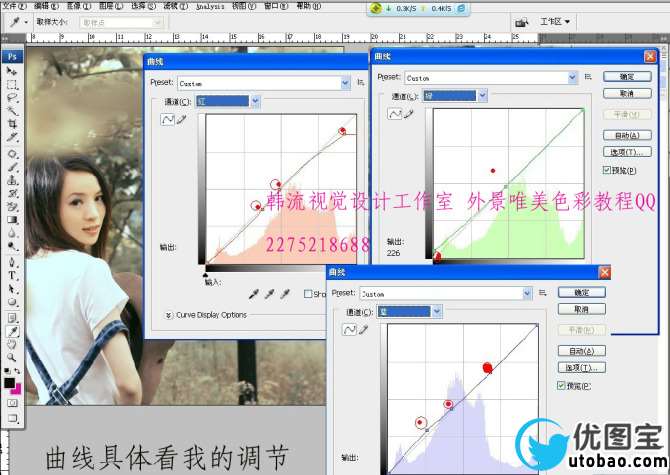
Task: Select the Magic Wand tool
Action: point(12,111)
